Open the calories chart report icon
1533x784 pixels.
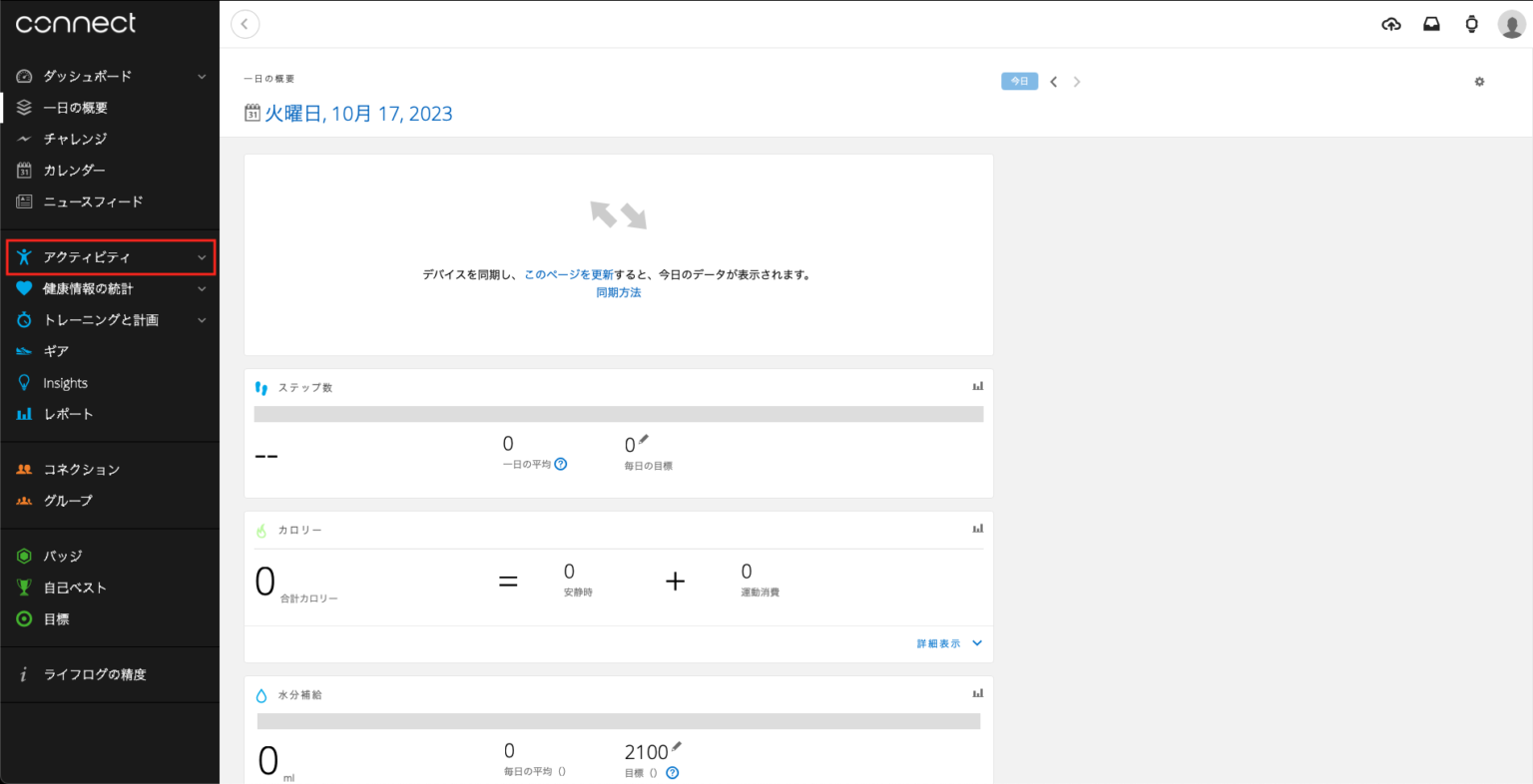click(x=978, y=529)
